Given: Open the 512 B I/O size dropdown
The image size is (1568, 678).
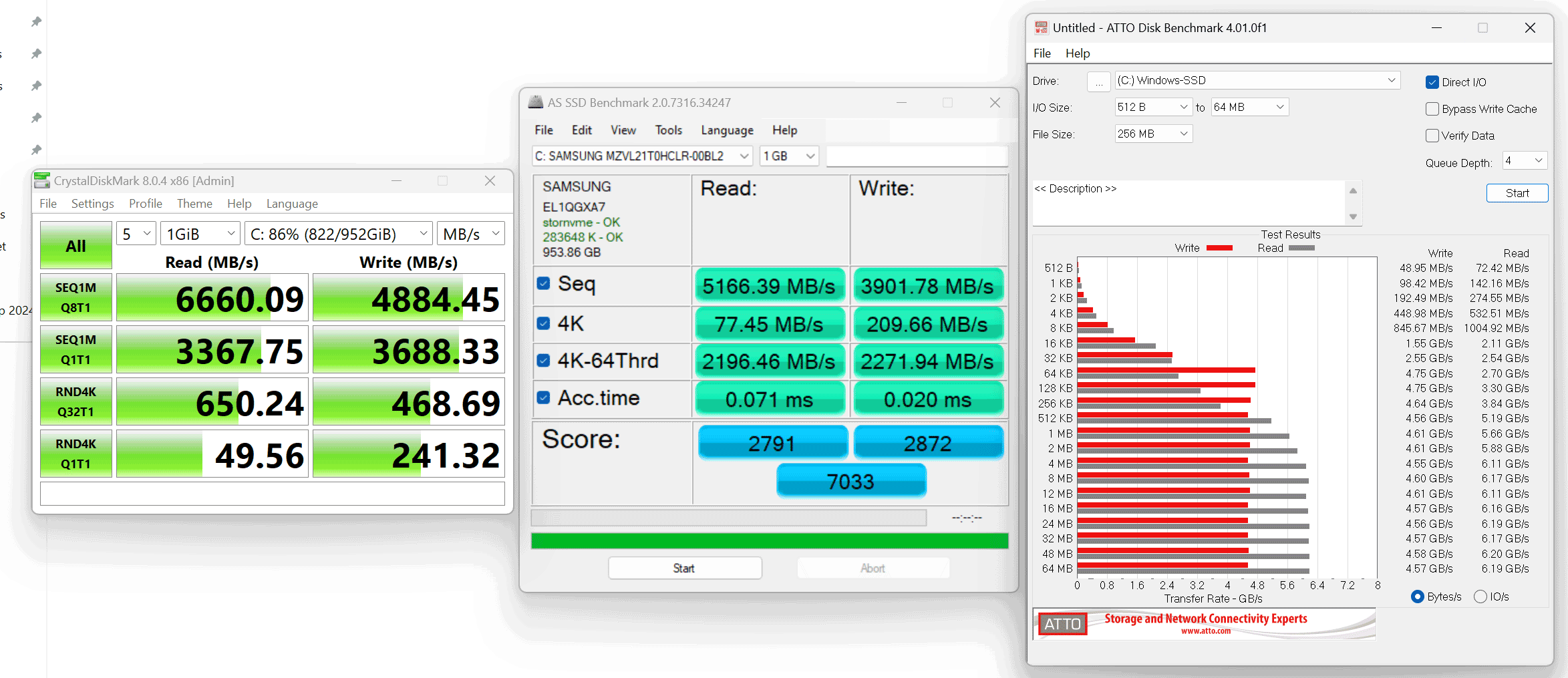Looking at the screenshot, I should [x=1153, y=107].
